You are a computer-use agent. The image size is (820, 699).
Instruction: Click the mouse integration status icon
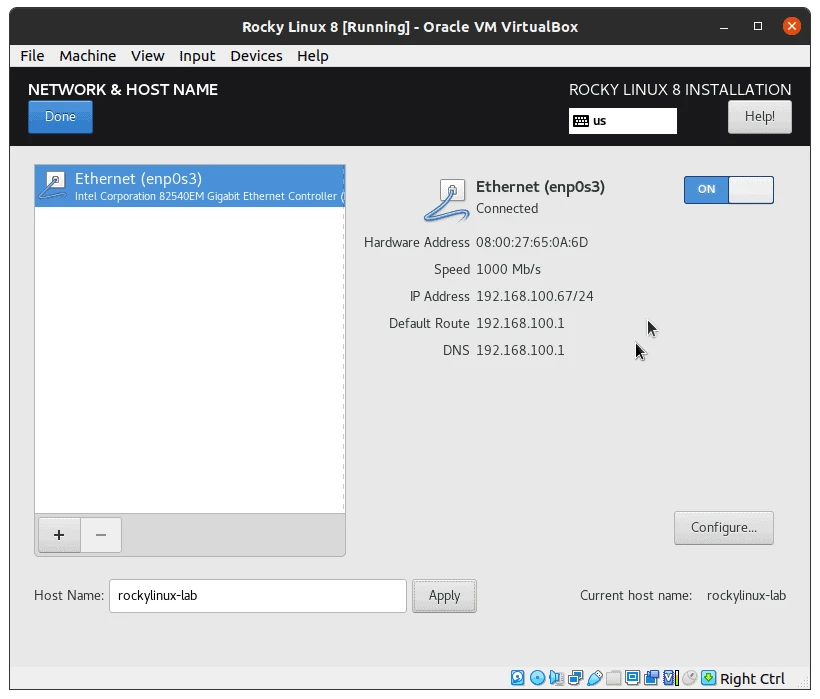pyautogui.click(x=689, y=678)
